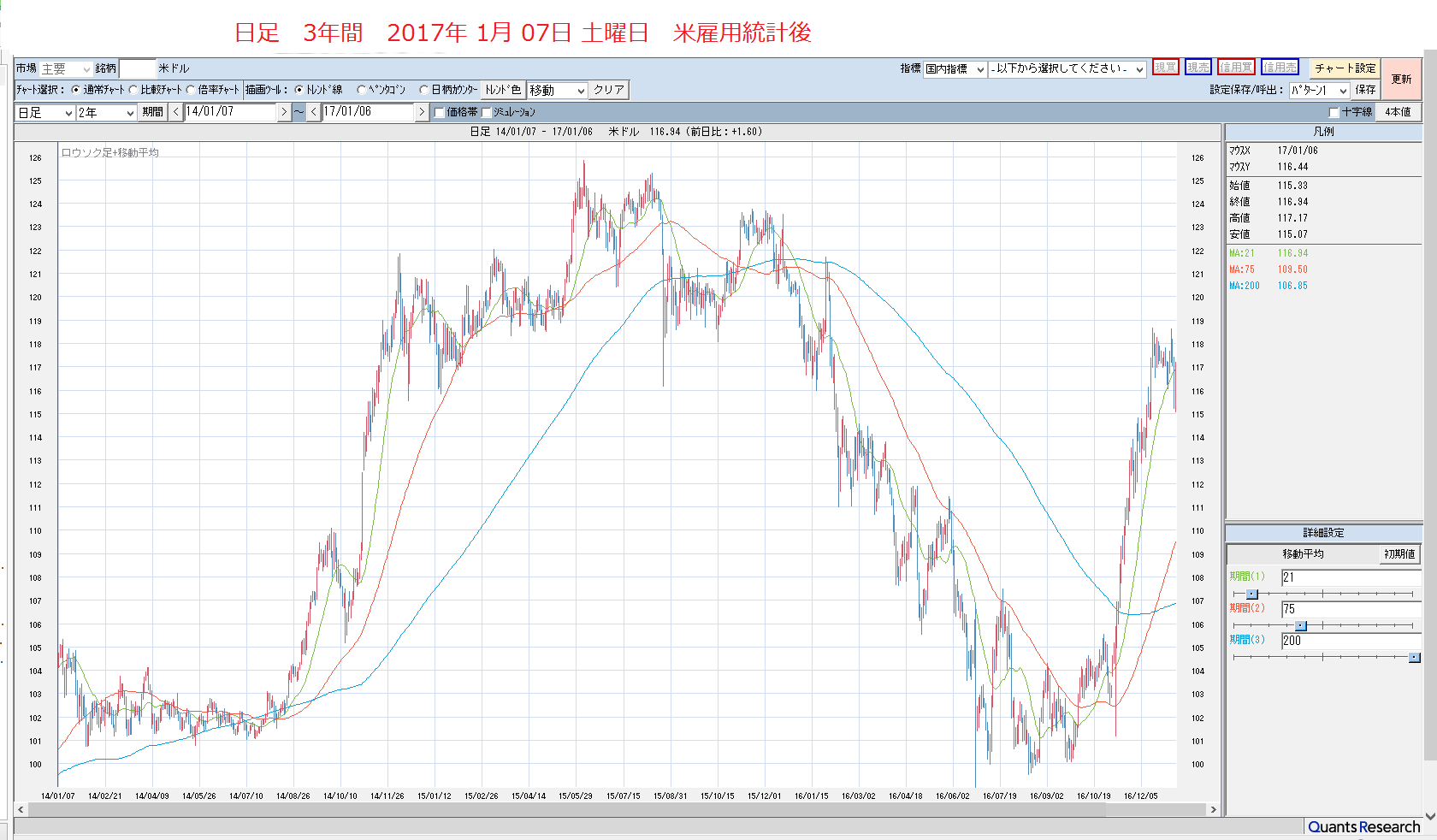Step the end date 17/01/06 backward
Viewport: 1437px width, 840px height.
(x=314, y=112)
